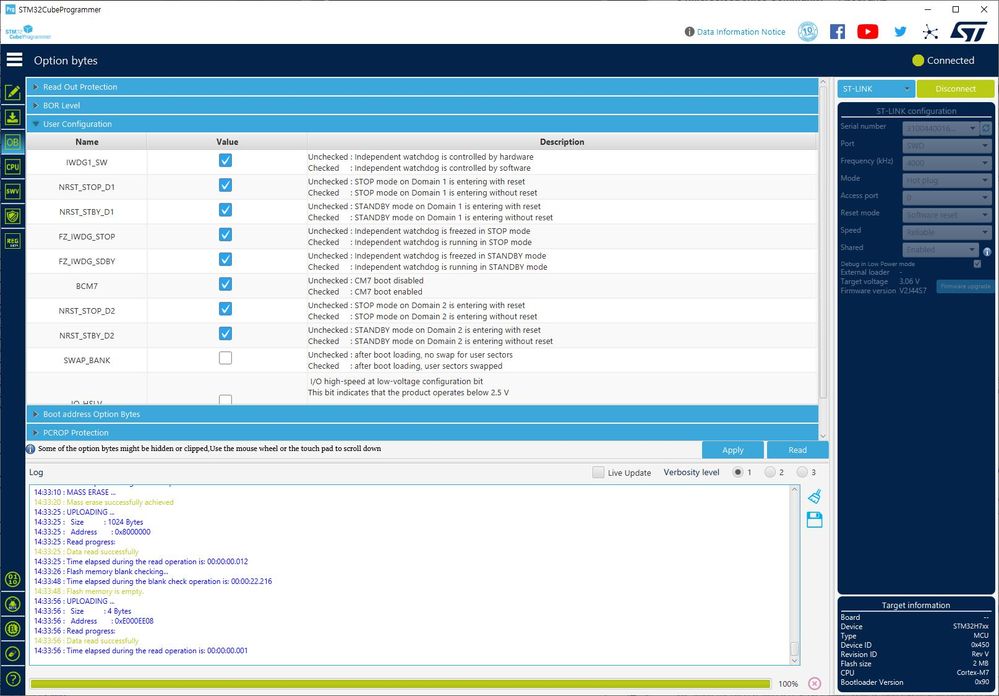Click the 10 years anniversary badge icon

[808, 31]
